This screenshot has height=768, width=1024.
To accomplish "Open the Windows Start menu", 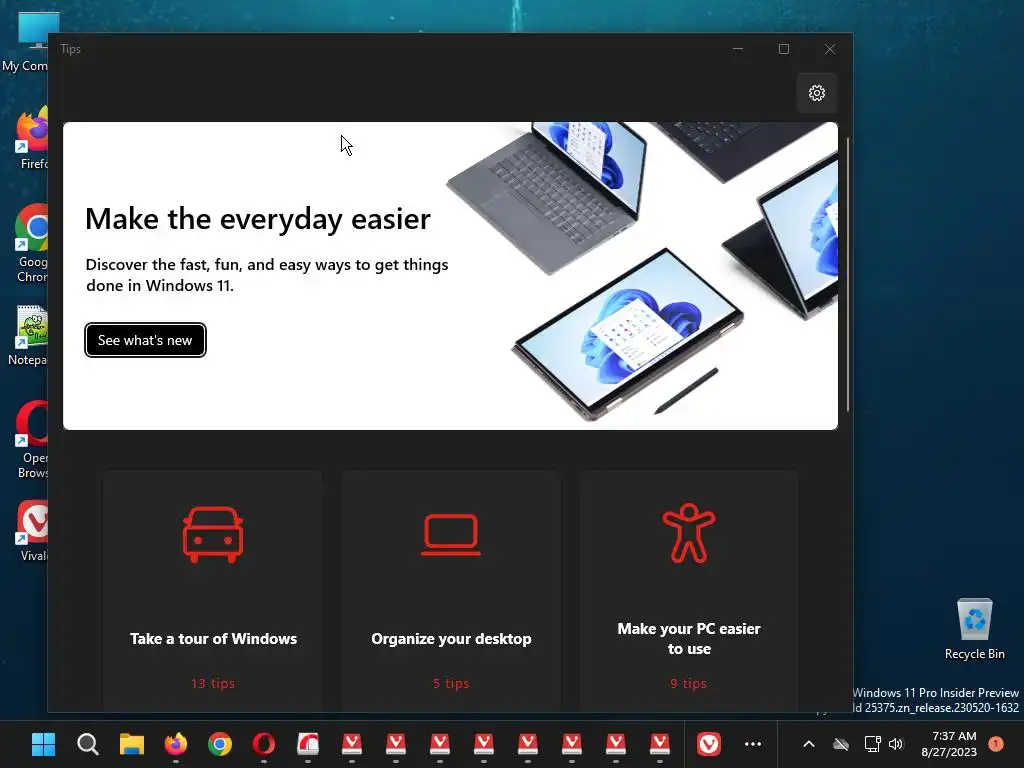I will click(44, 744).
